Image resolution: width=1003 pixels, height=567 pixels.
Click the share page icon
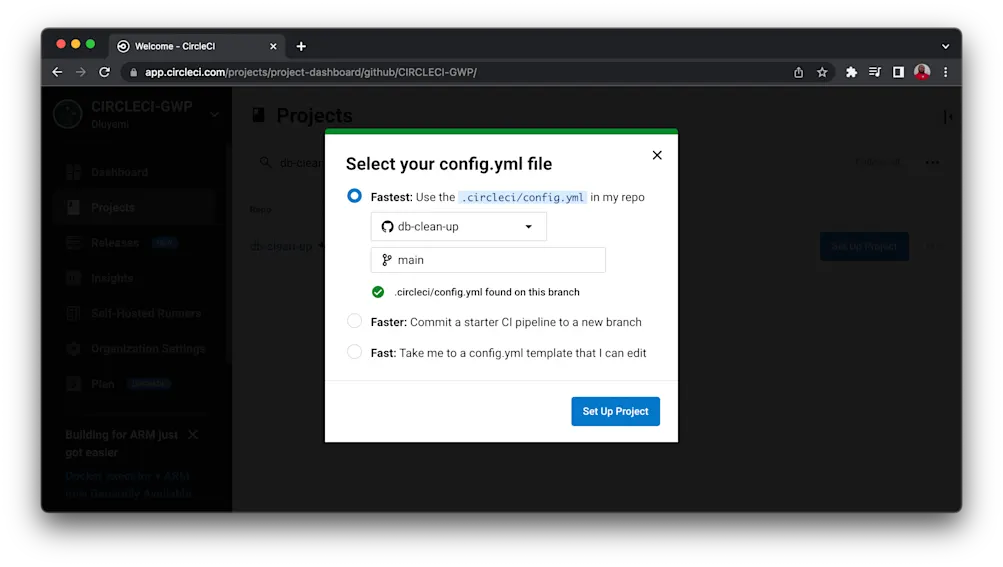click(798, 72)
